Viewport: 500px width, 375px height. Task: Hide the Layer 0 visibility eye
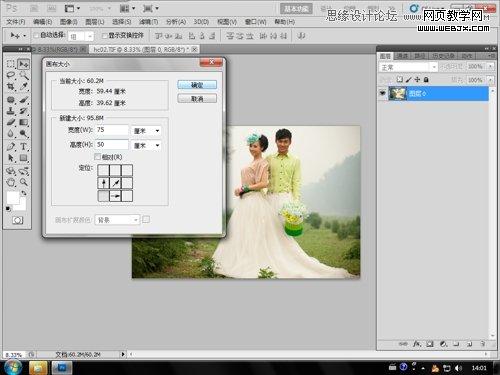tap(383, 93)
